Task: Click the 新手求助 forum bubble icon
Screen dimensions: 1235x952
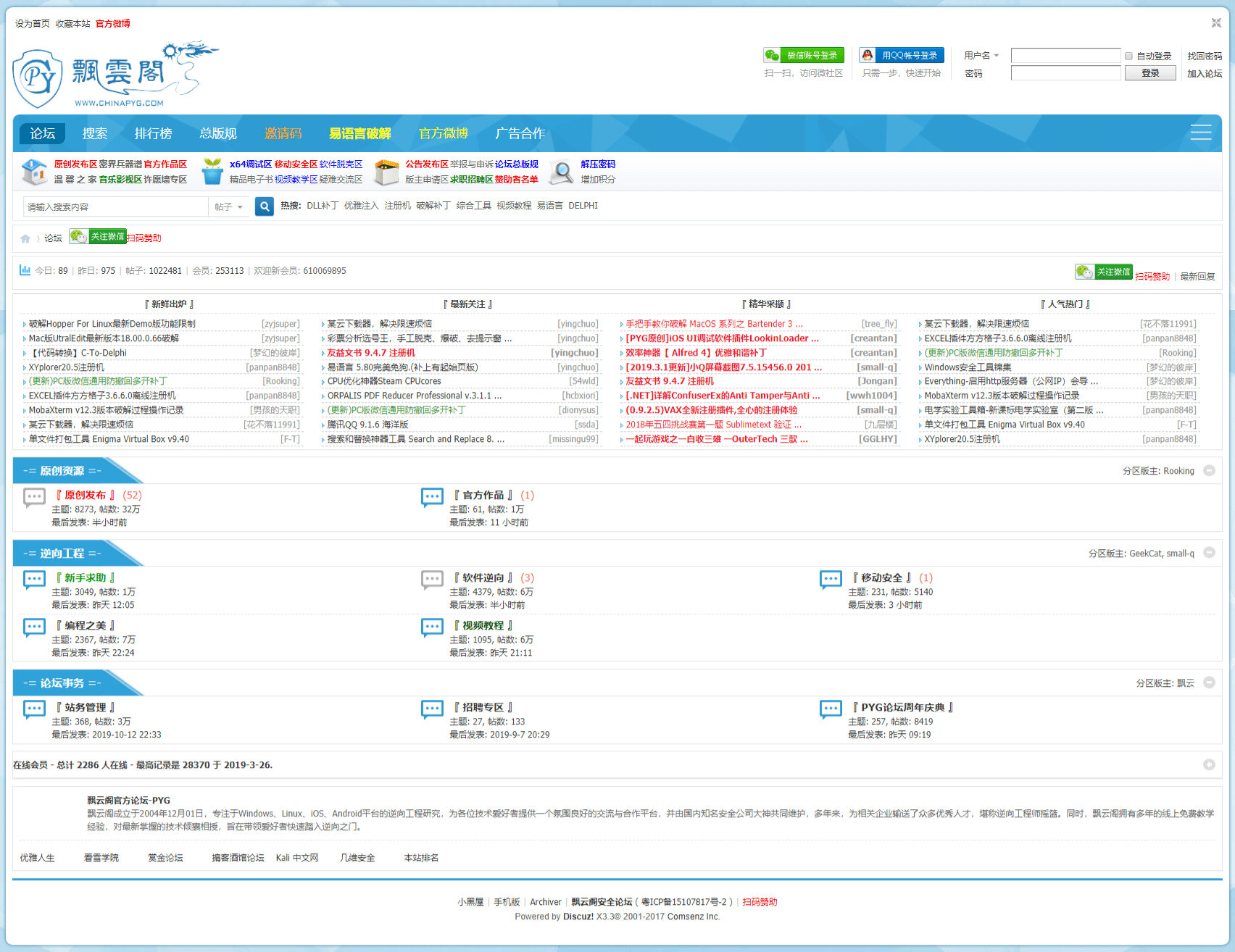Action: 34,580
